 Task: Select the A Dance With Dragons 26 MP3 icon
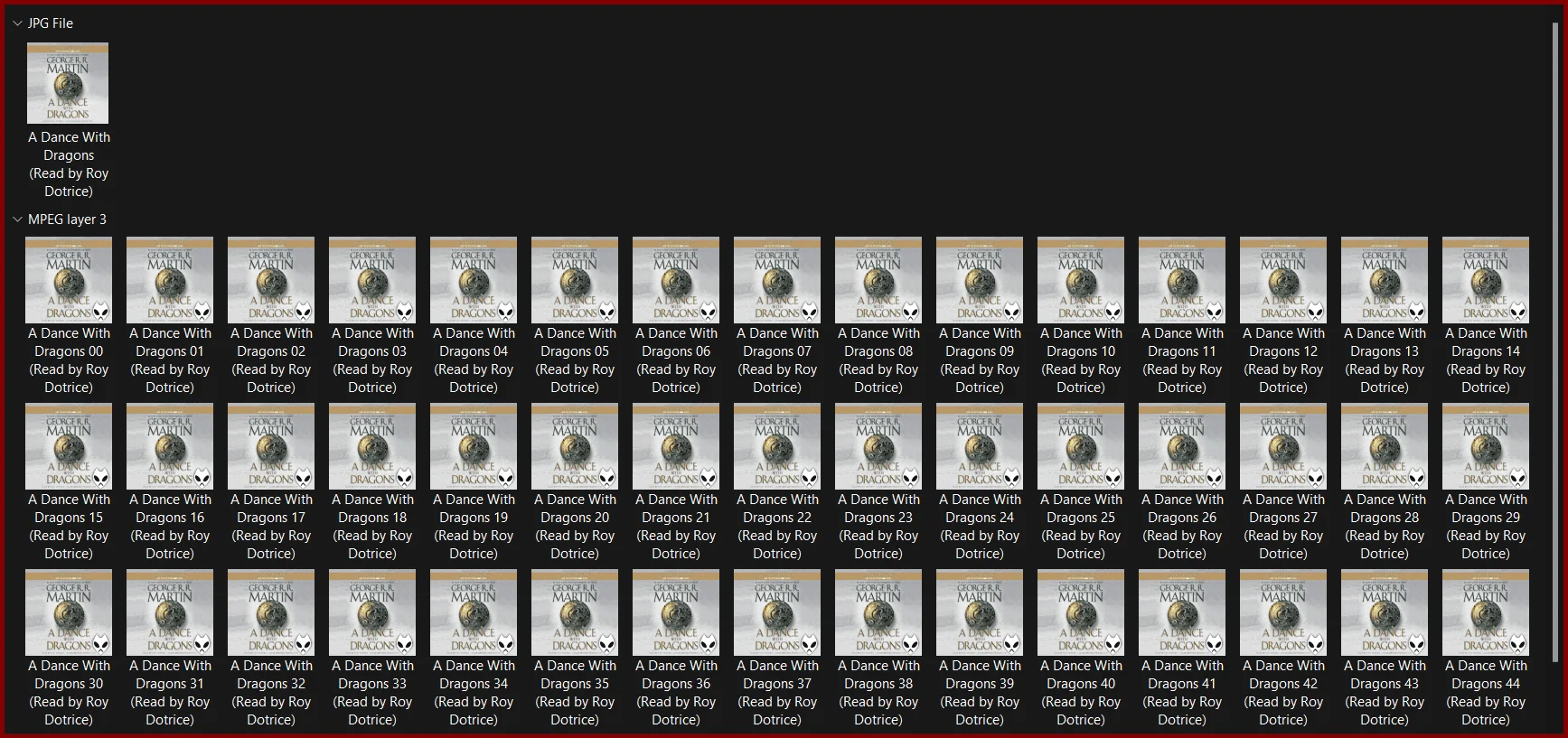(x=1182, y=446)
